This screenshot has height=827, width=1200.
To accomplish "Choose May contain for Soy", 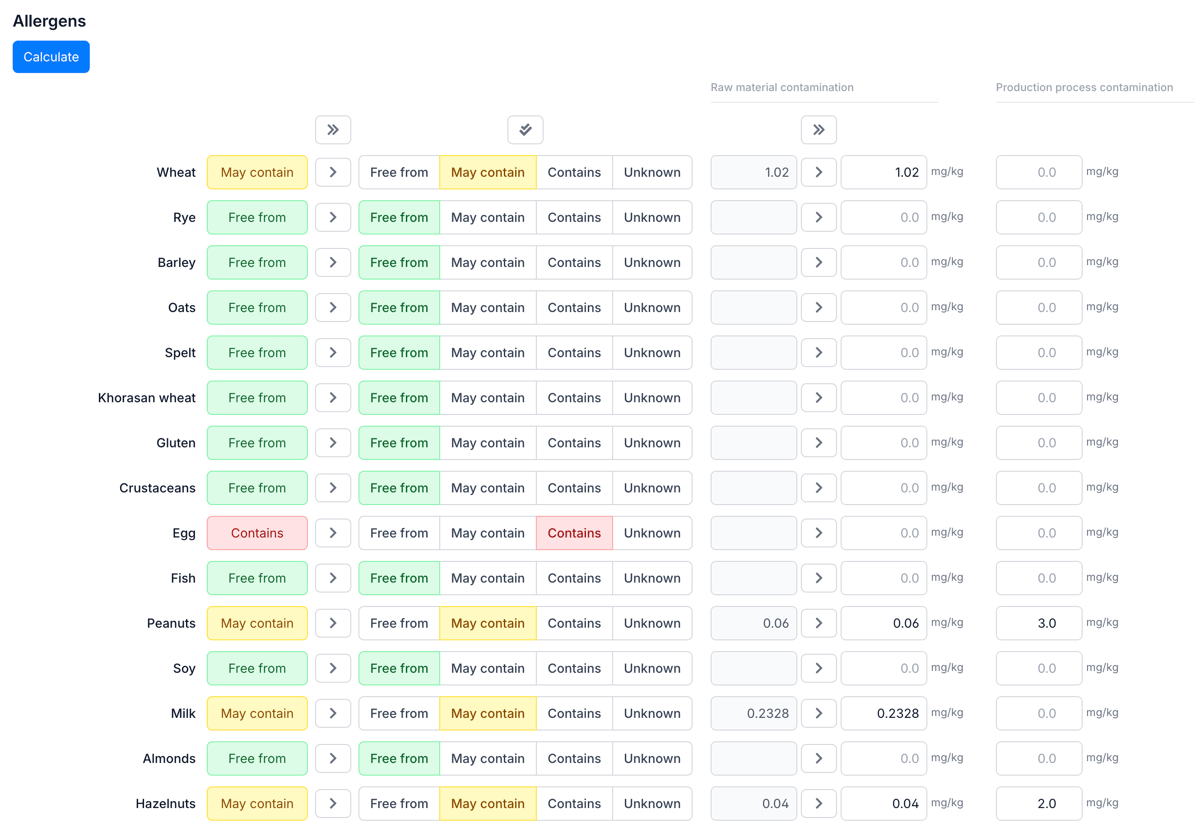I will (488, 668).
